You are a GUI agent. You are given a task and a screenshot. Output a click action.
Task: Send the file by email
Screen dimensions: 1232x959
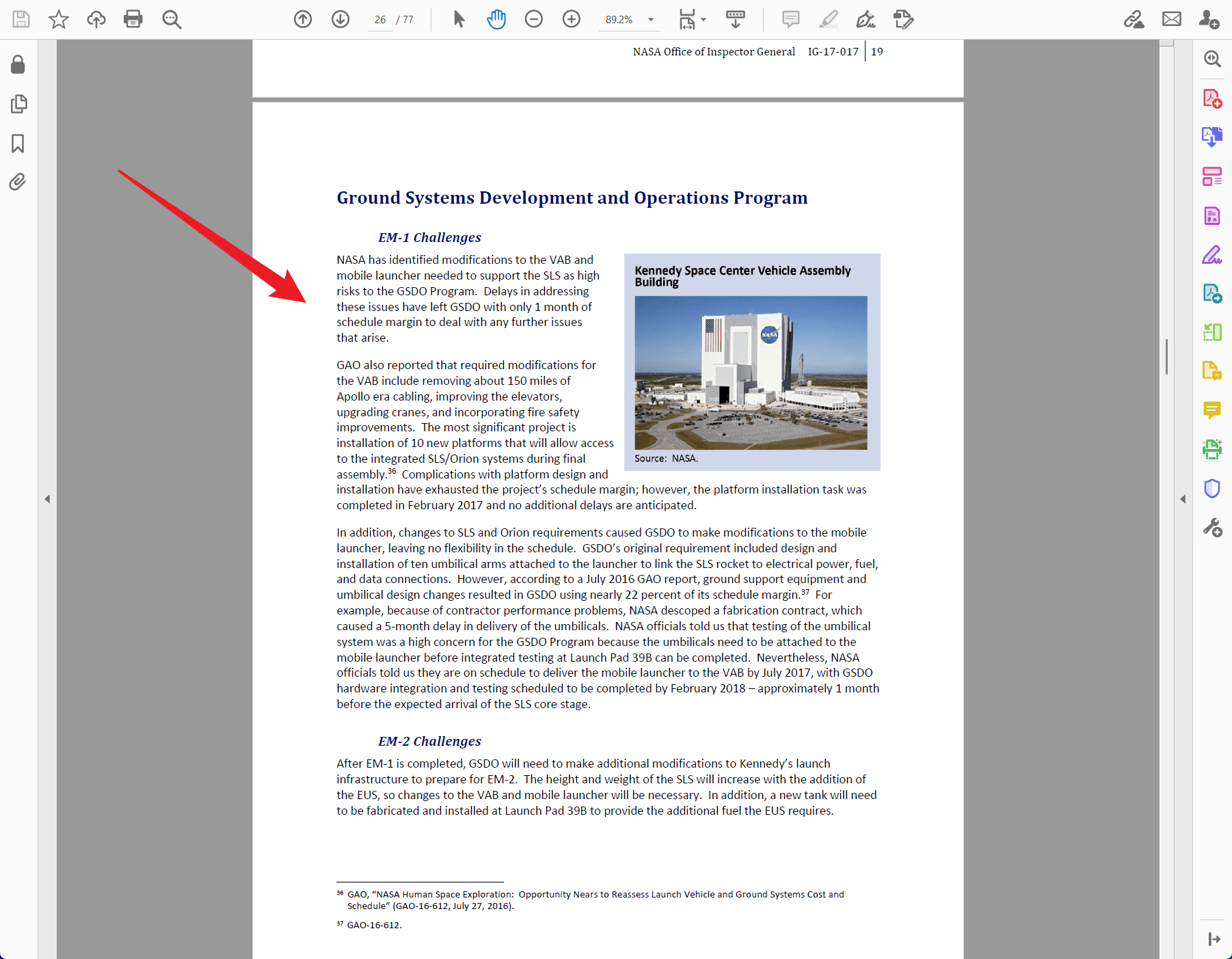pyautogui.click(x=1172, y=19)
